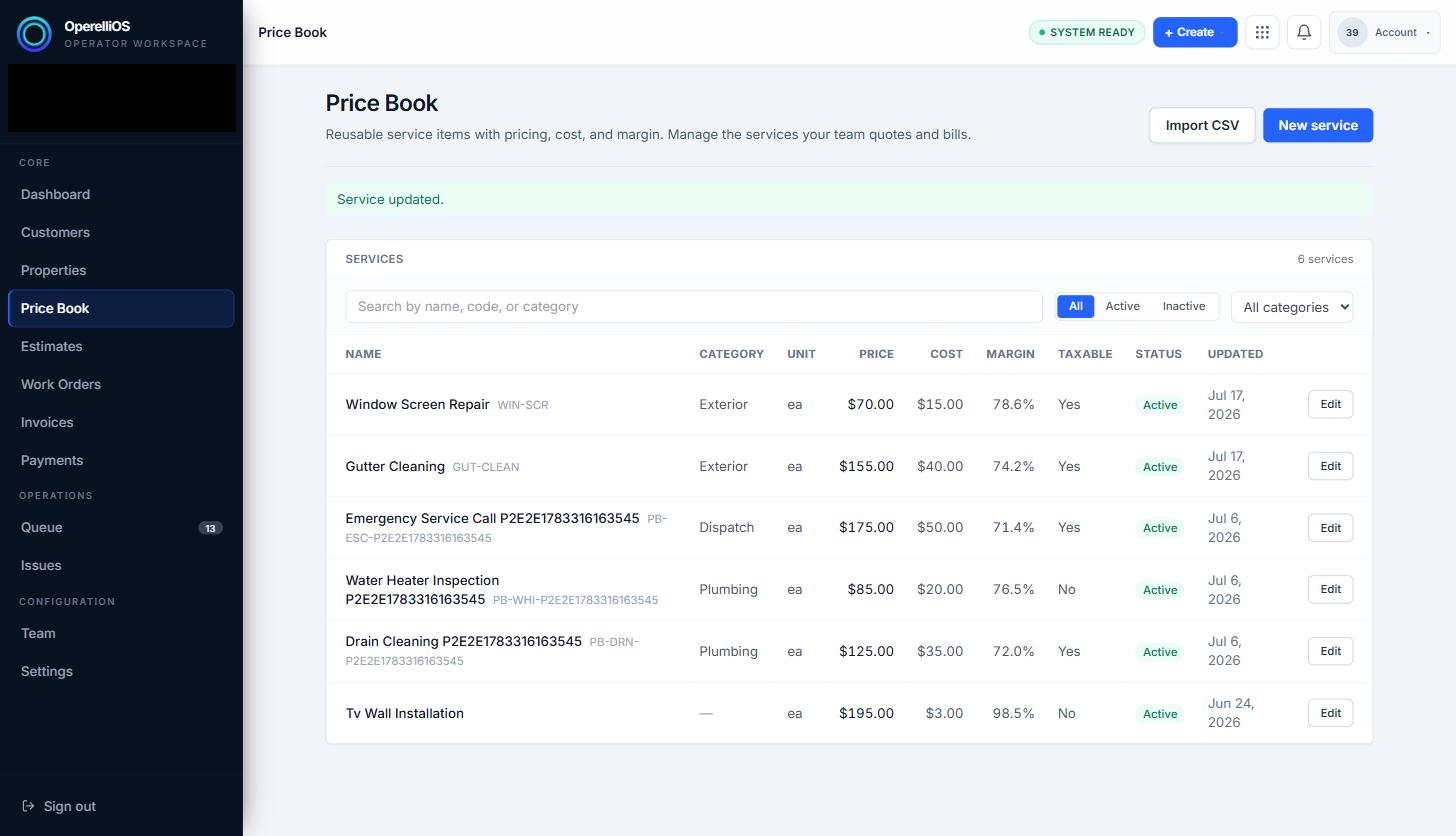Image resolution: width=1456 pixels, height=836 pixels.
Task: Click the 76.5% margin value
Action: 1013,589
